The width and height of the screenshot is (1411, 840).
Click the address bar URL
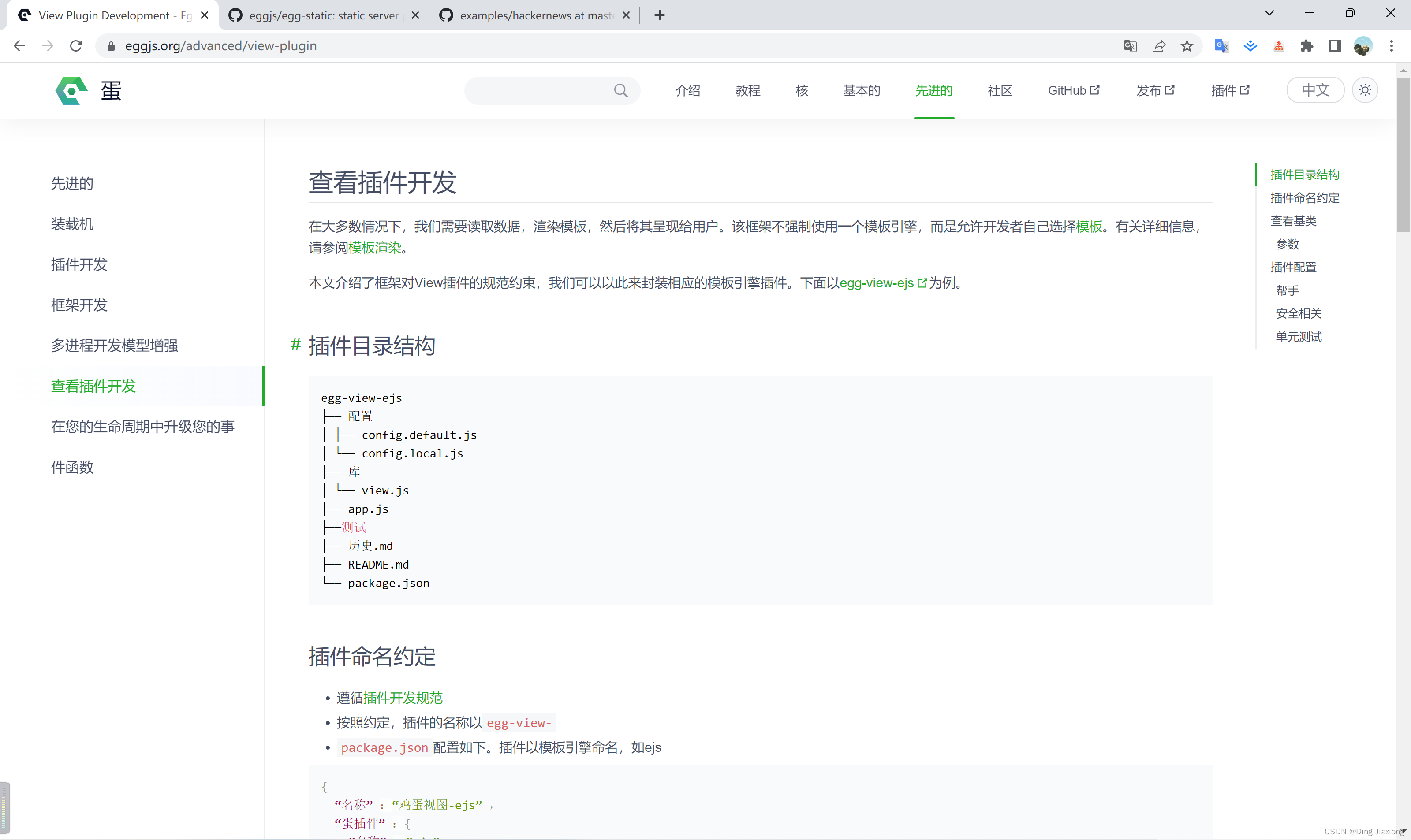(221, 46)
